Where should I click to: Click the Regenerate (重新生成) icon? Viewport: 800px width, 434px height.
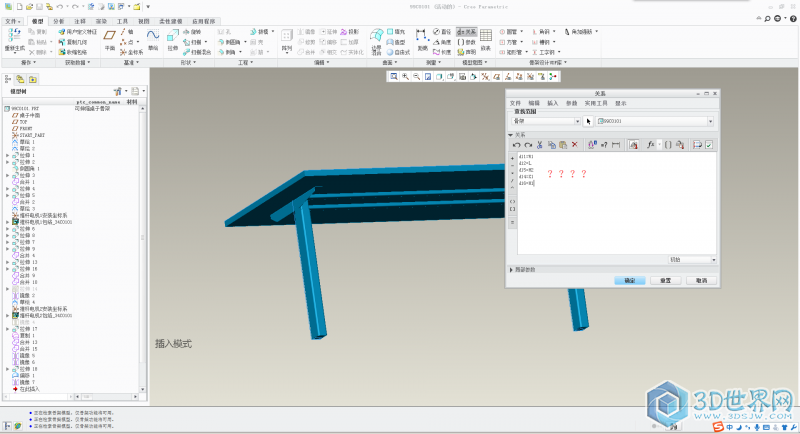14,35
